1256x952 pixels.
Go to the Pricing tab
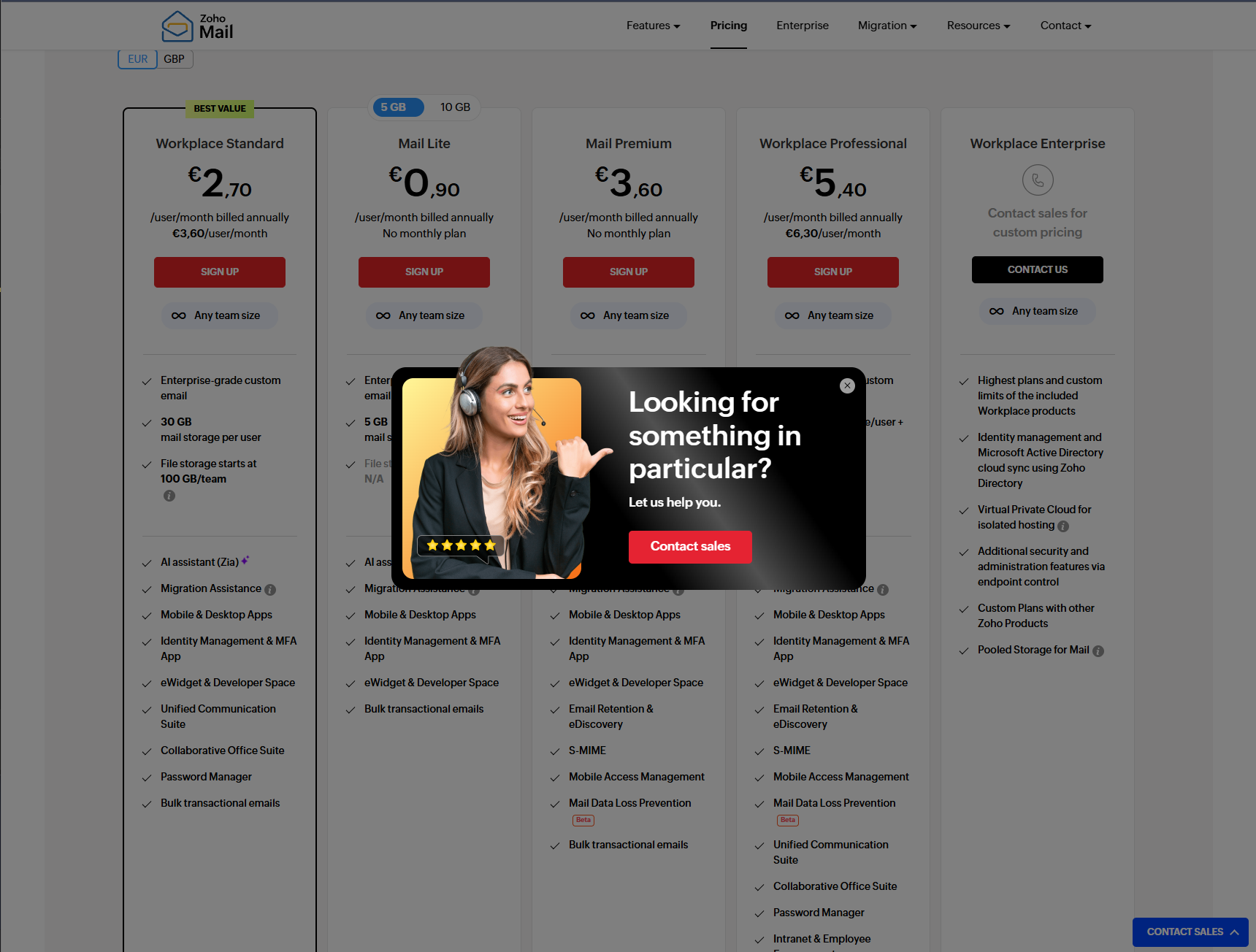[729, 26]
